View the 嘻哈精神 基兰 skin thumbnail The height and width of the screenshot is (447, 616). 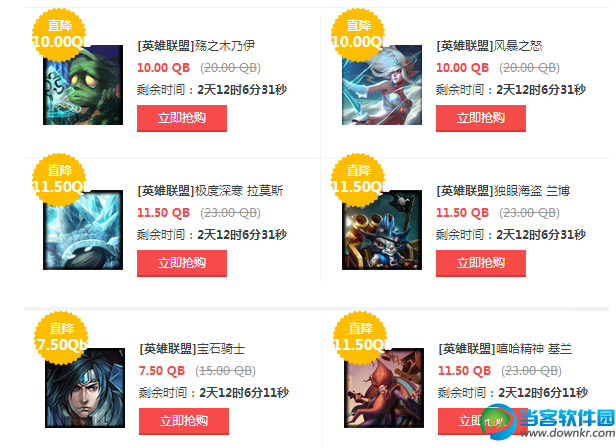(x=384, y=388)
